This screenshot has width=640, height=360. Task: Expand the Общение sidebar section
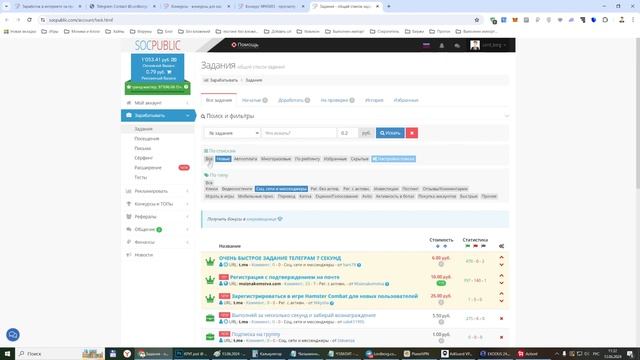point(158,229)
